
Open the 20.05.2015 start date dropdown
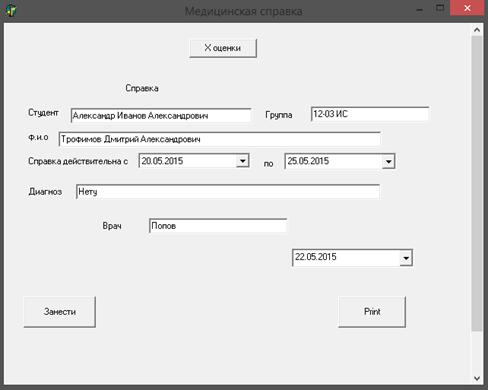coord(243,161)
